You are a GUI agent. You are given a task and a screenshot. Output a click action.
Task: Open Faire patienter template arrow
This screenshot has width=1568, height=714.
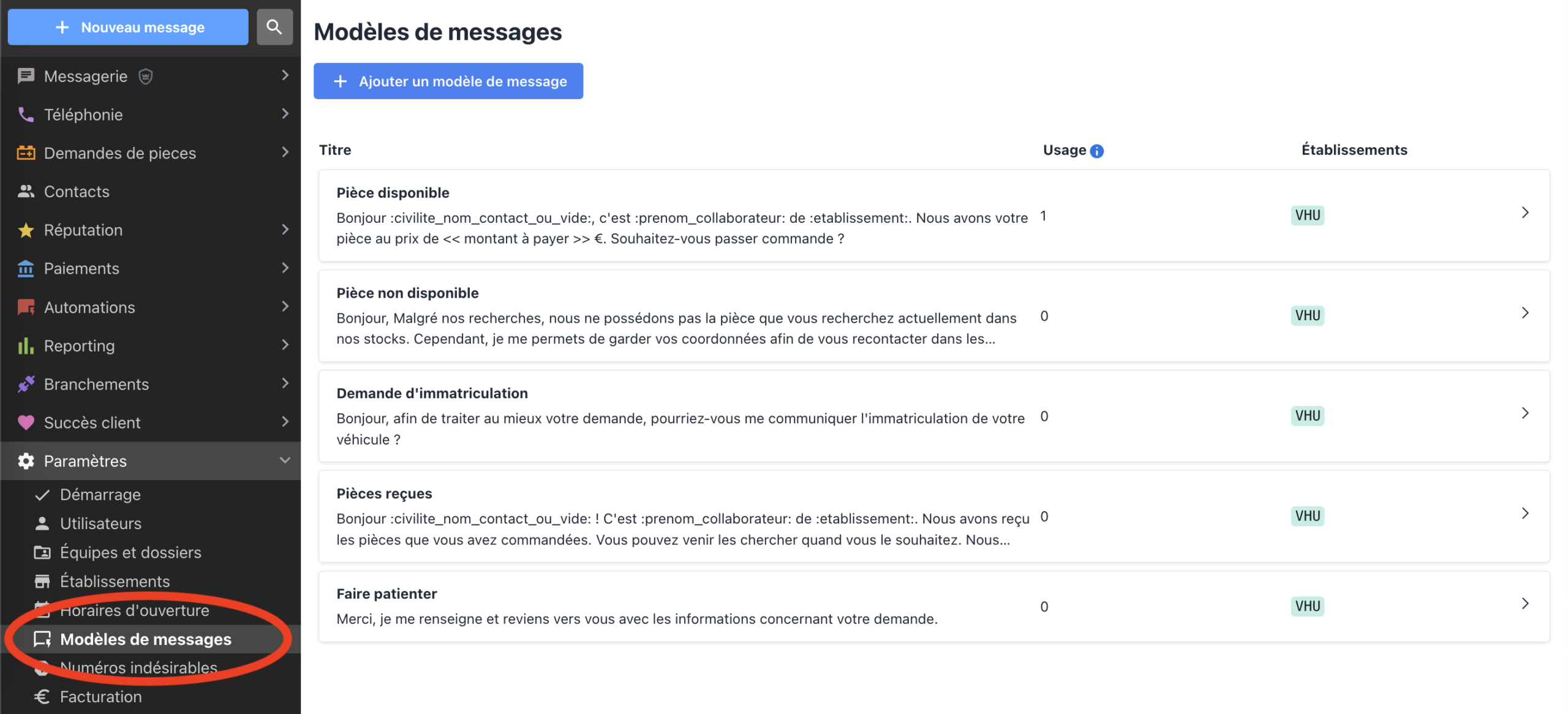[x=1525, y=604]
